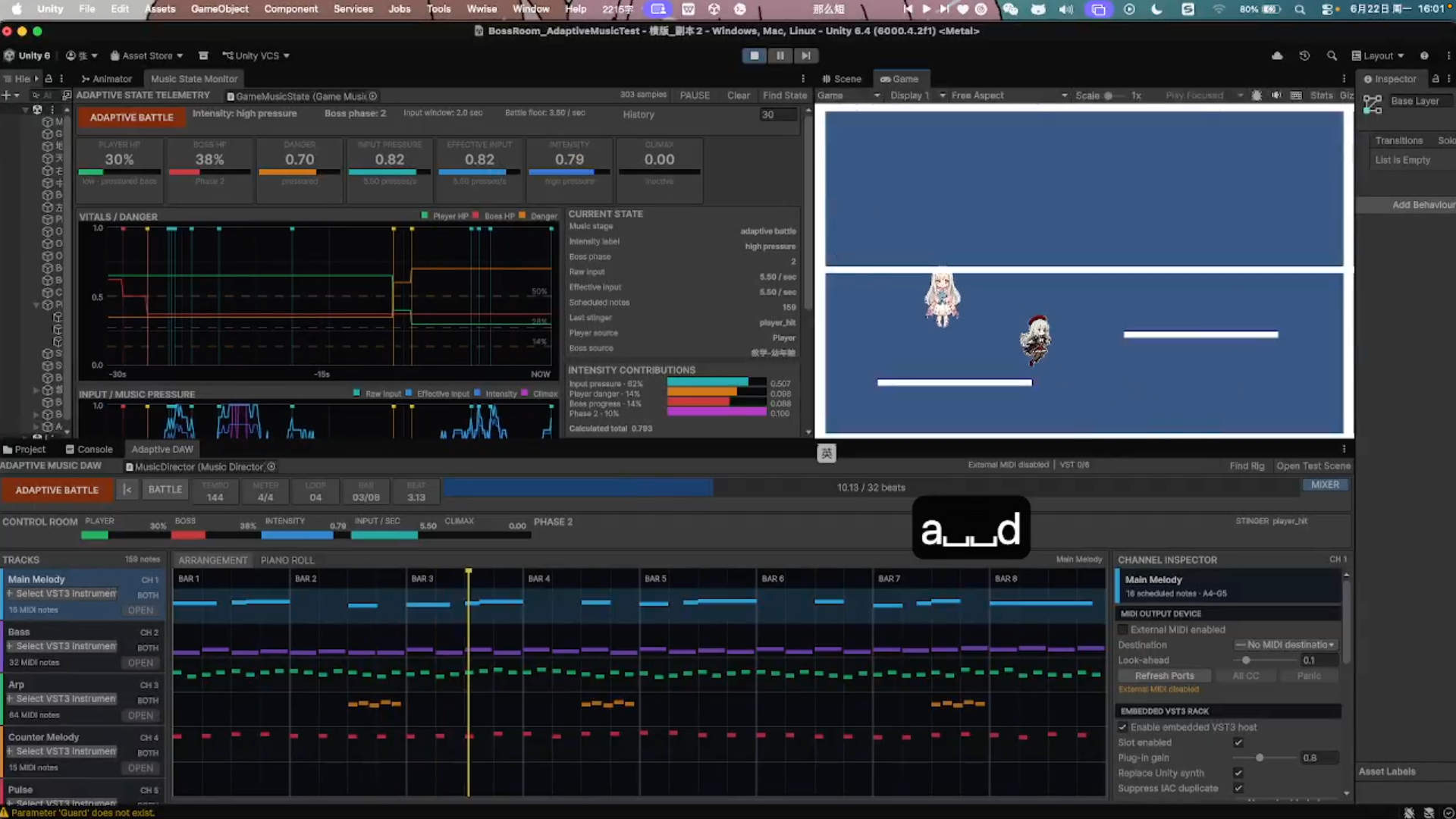1456x819 pixels.
Task: Click OPEN on the Main Melody track
Action: [140, 610]
